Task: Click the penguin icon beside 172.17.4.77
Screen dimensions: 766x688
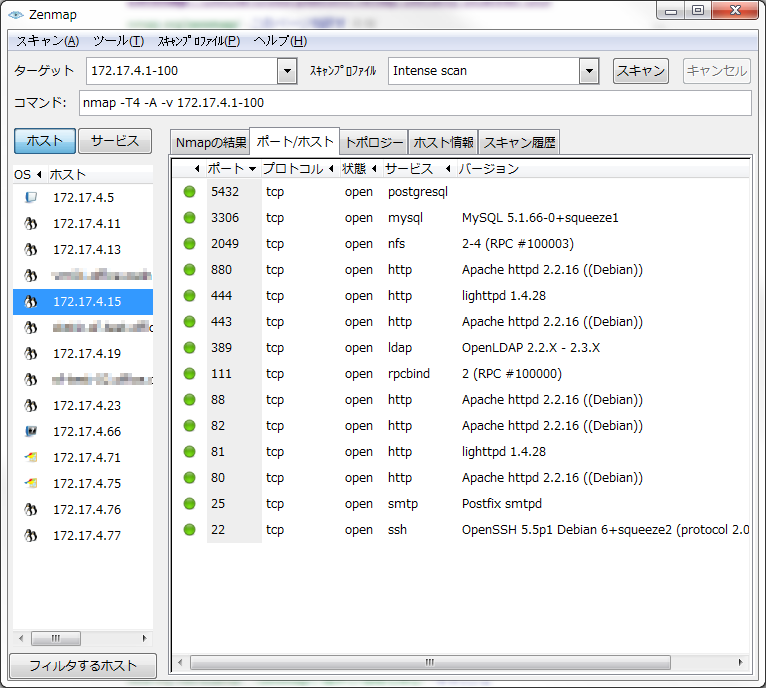Action: [x=31, y=536]
